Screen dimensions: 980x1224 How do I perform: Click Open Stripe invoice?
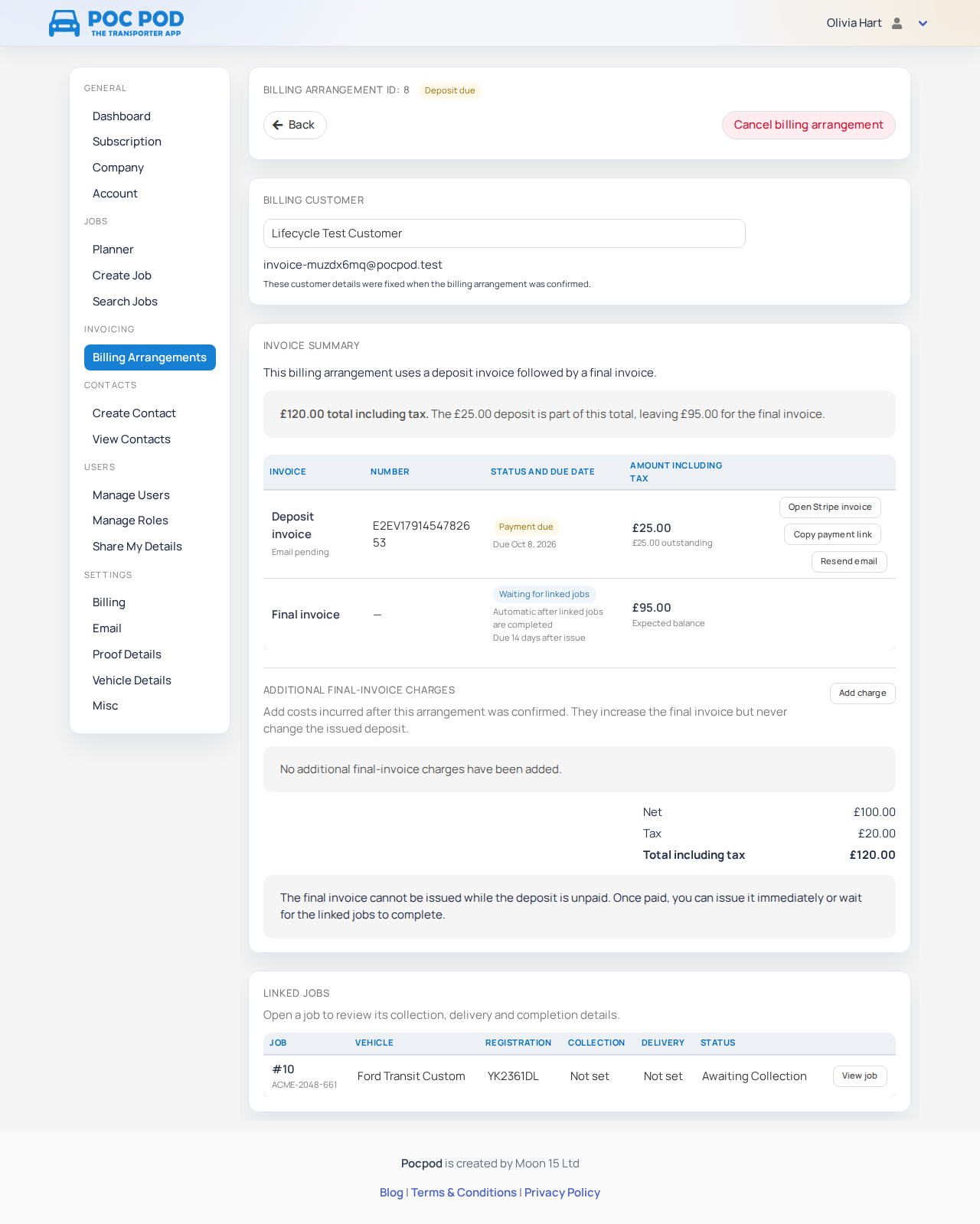pyautogui.click(x=830, y=507)
